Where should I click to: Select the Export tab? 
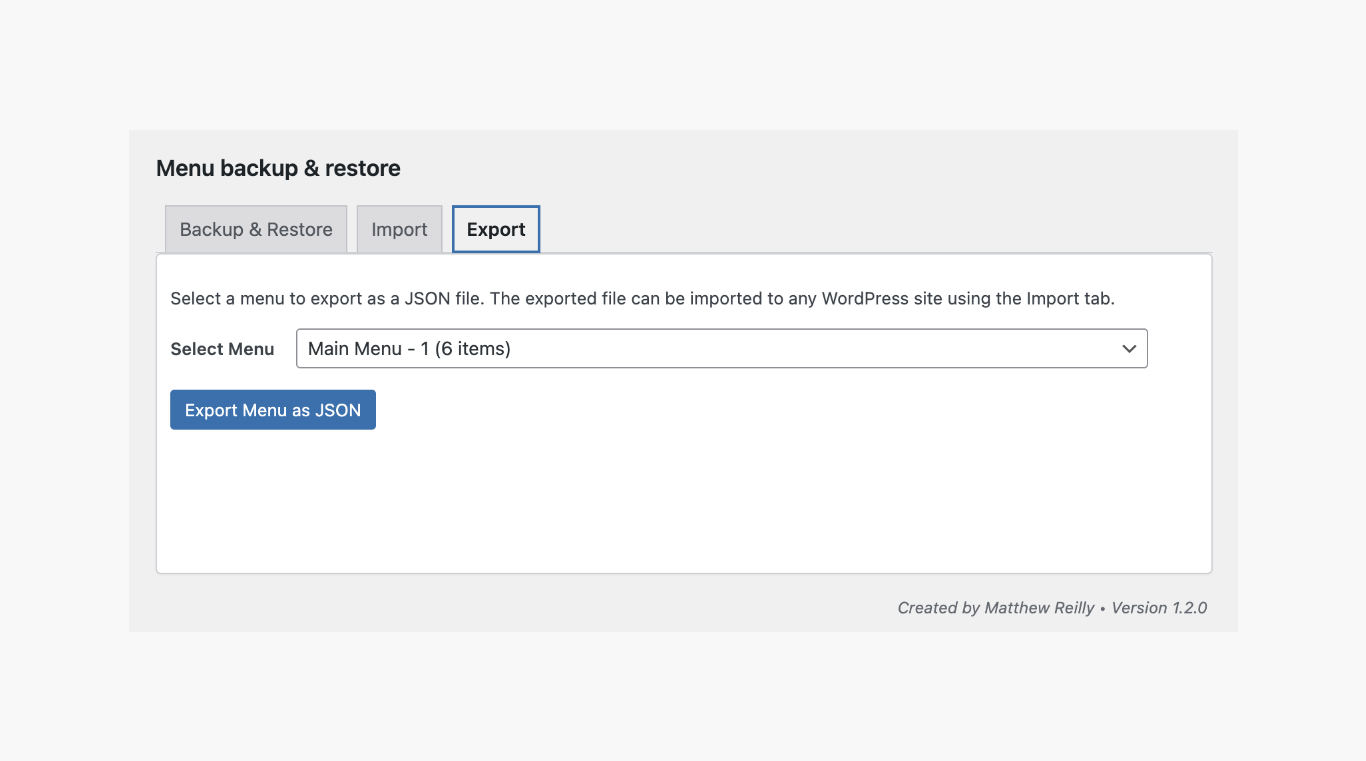pos(496,230)
